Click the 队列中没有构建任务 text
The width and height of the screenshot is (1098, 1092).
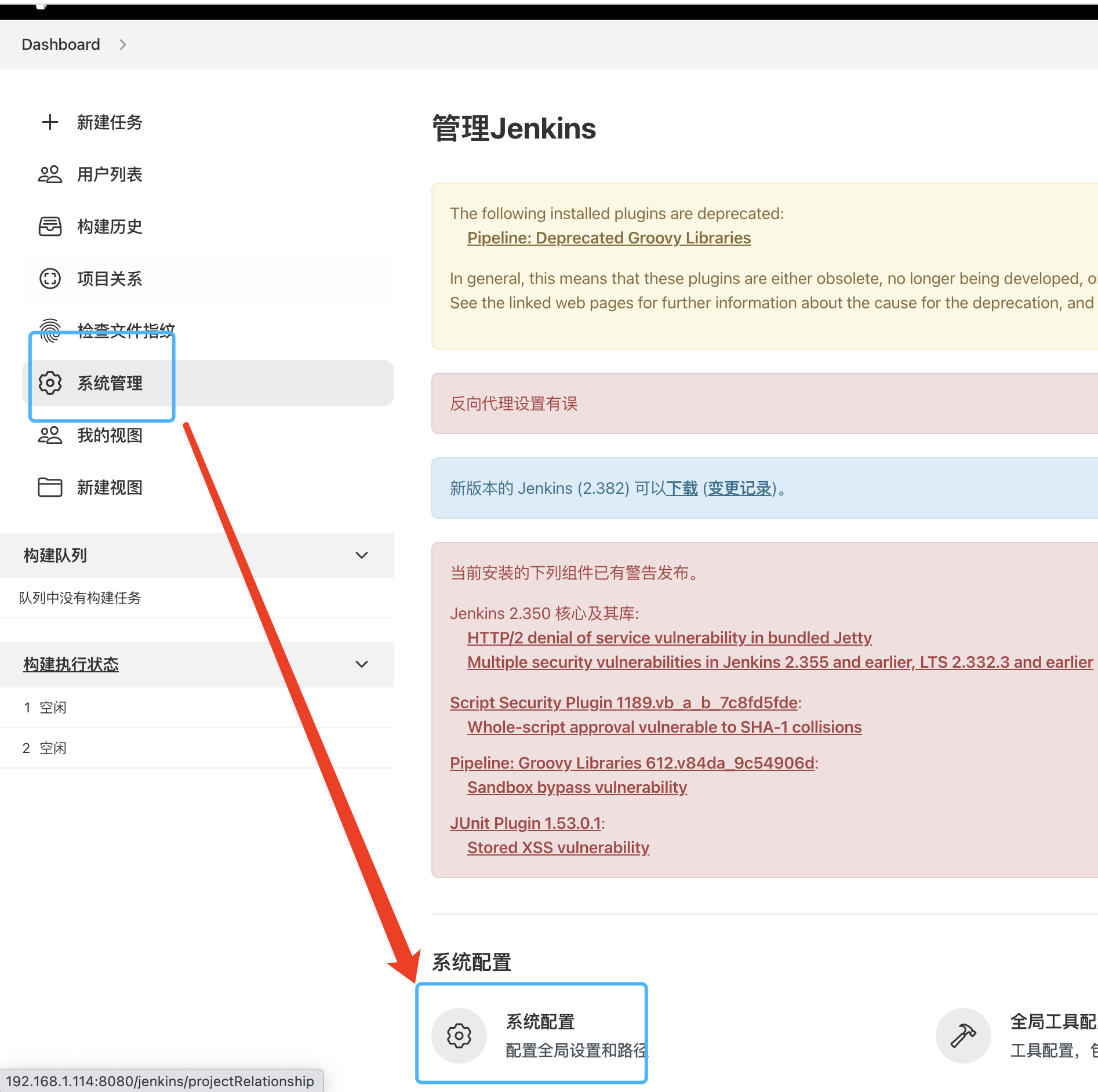[x=80, y=598]
